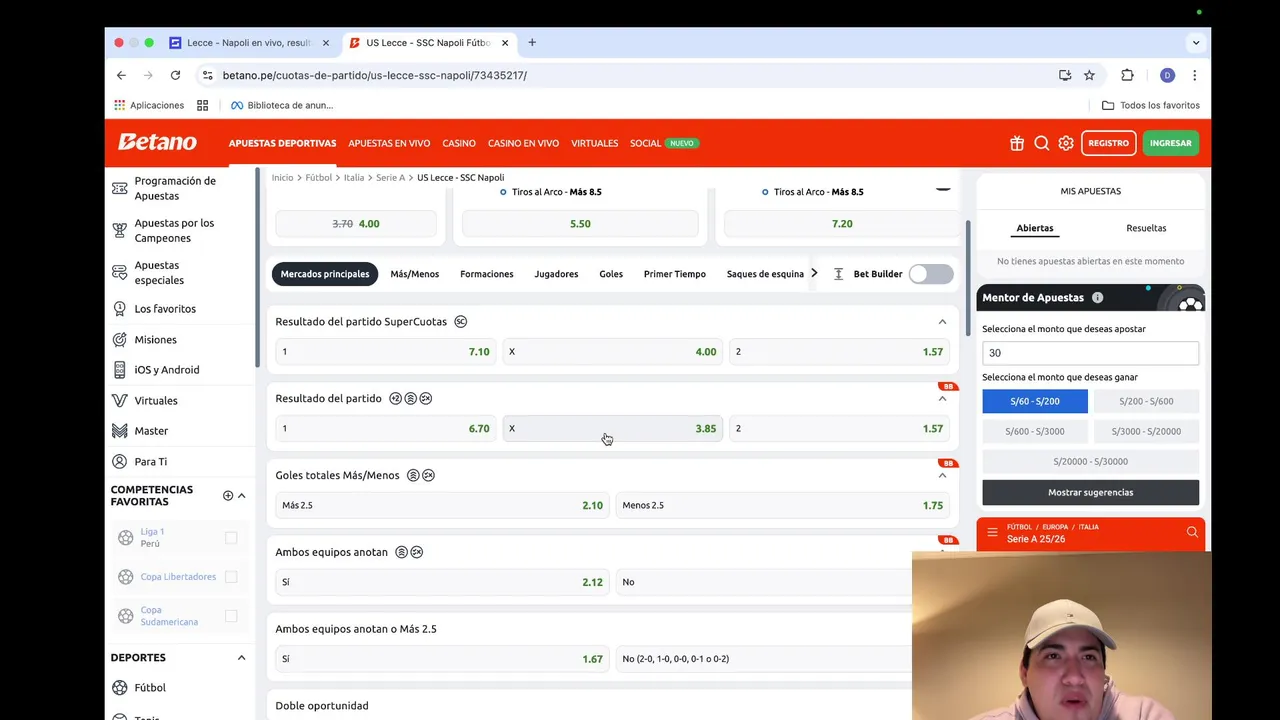Switch to the Formaciones tab
This screenshot has height=720, width=1280.
coord(487,274)
